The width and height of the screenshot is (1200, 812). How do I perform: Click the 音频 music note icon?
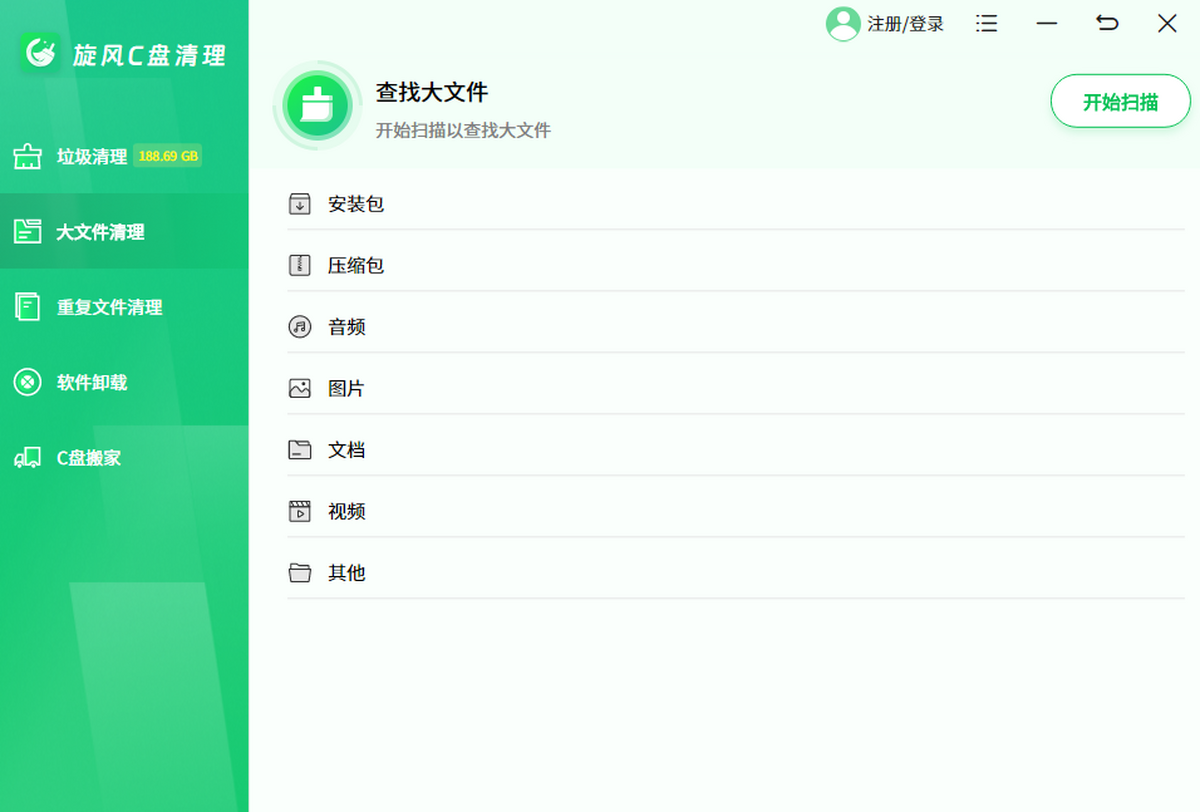tap(300, 327)
